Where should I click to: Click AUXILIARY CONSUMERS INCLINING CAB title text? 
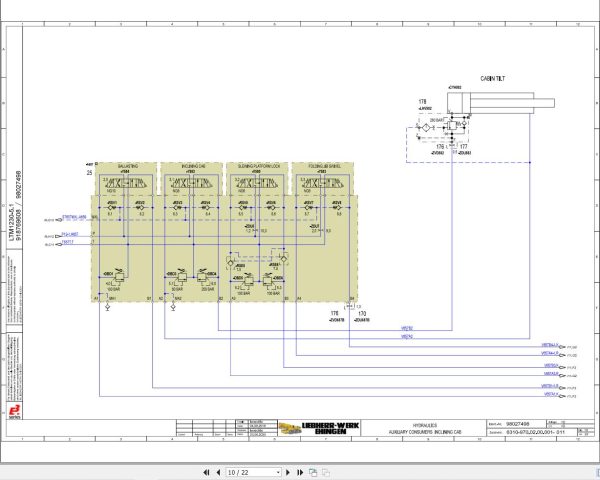[425, 432]
